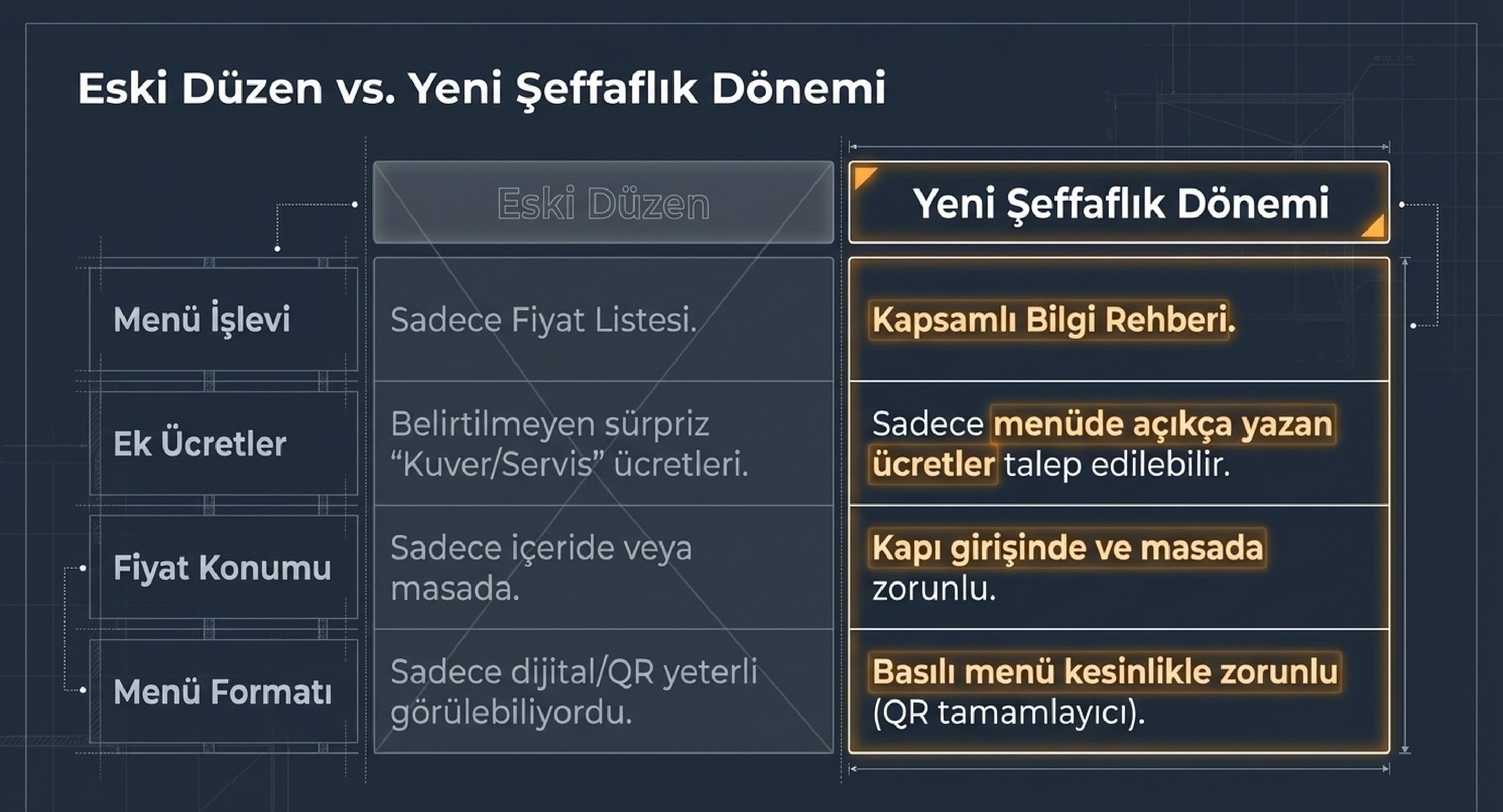Screen dimensions: 1503x812
Task: Click the connector dot right of Kapsamlı Bilgi Rehberi row
Action: [x=1413, y=325]
